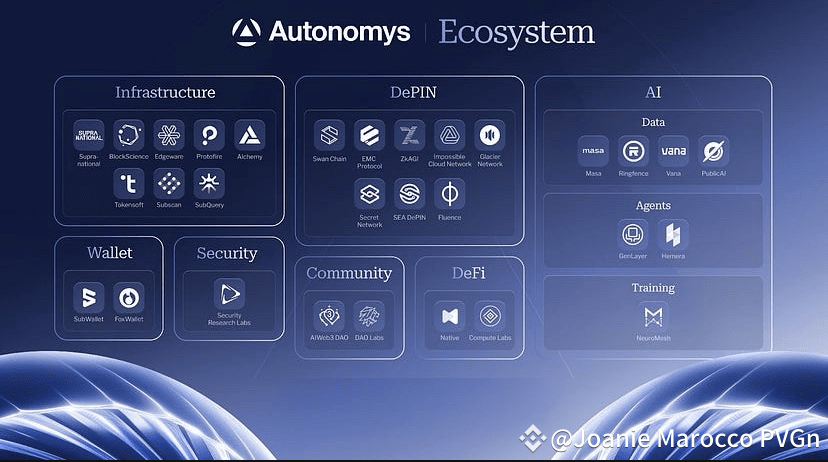828x462 pixels.
Task: Click the Agents subheading
Action: click(653, 205)
